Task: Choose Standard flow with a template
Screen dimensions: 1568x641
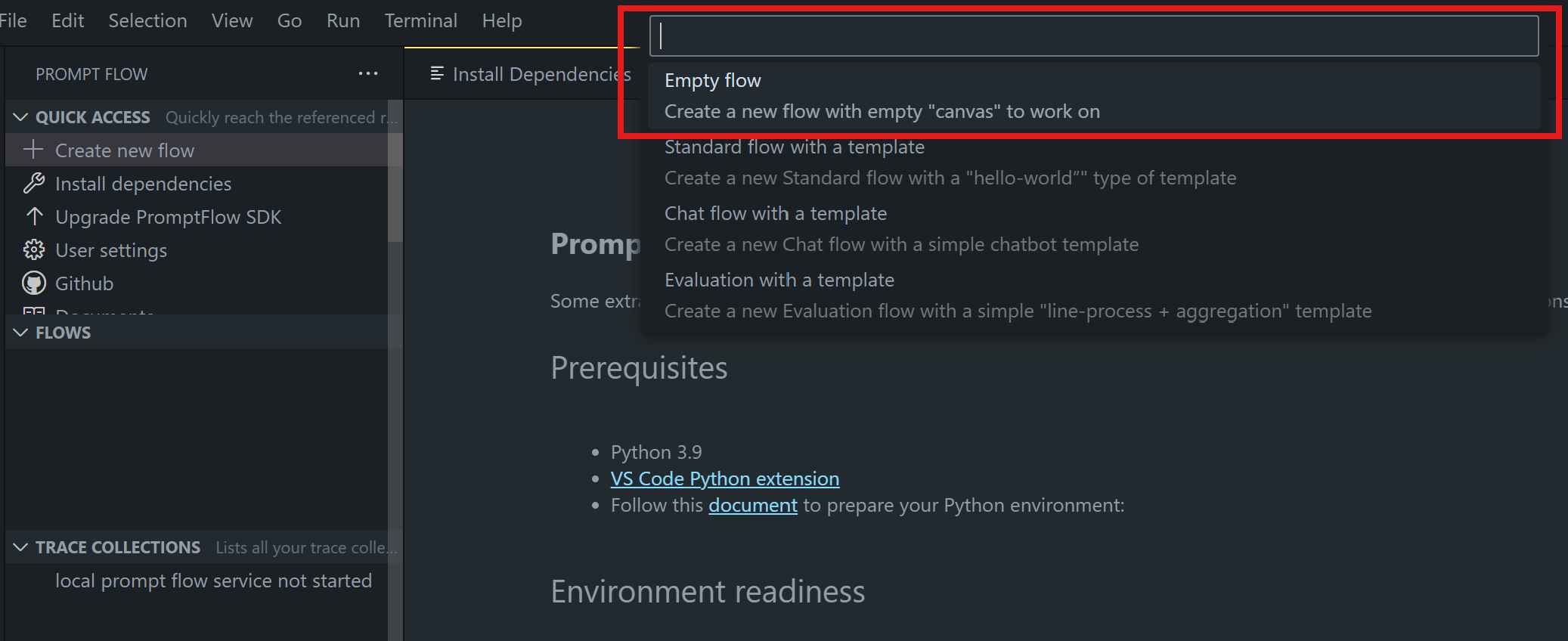Action: [x=1094, y=163]
